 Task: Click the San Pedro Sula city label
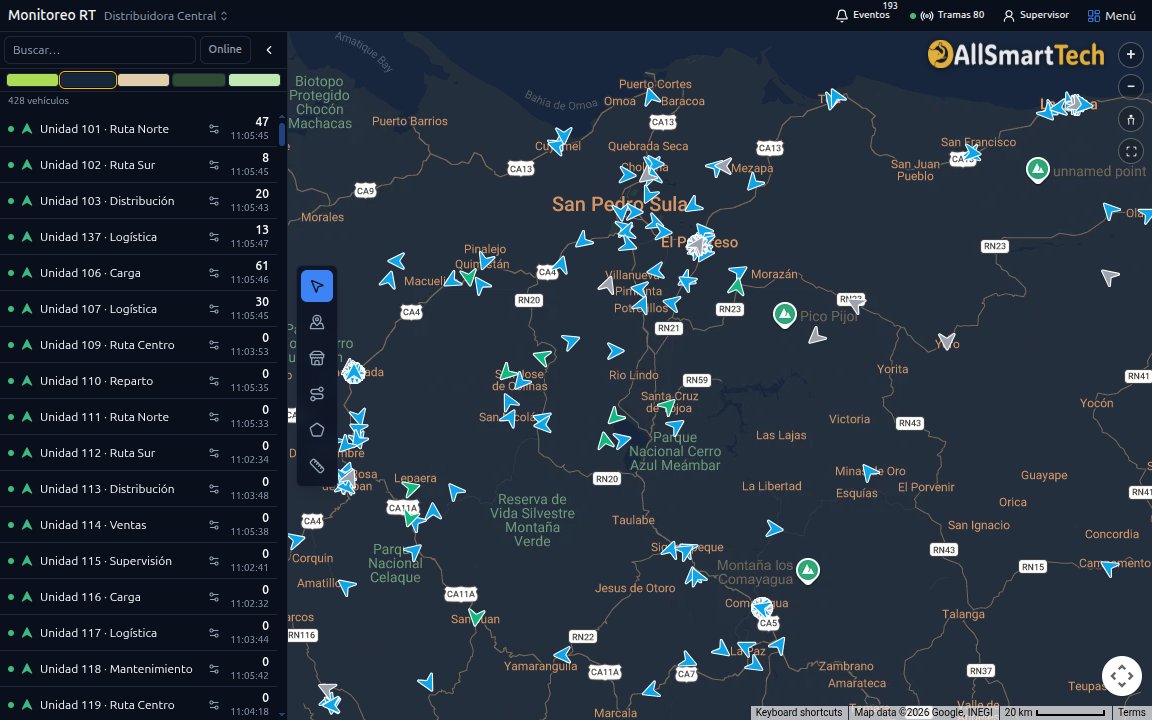pyautogui.click(x=620, y=204)
